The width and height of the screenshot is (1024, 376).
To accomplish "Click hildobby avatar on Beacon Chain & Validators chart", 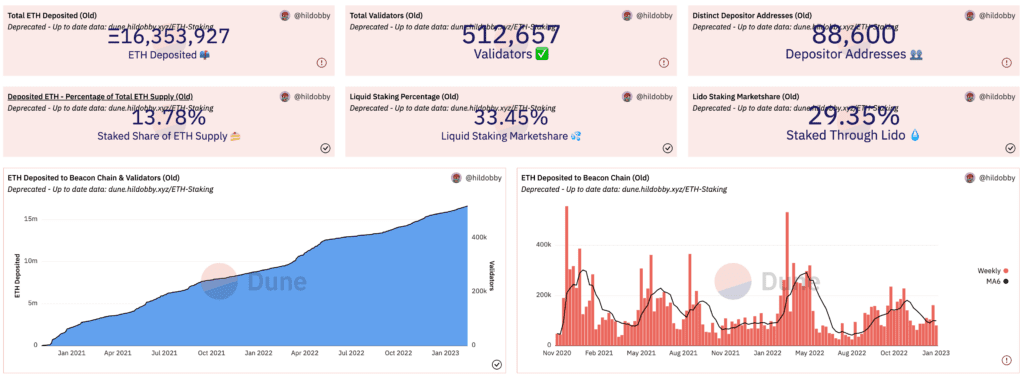I will coord(456,178).
